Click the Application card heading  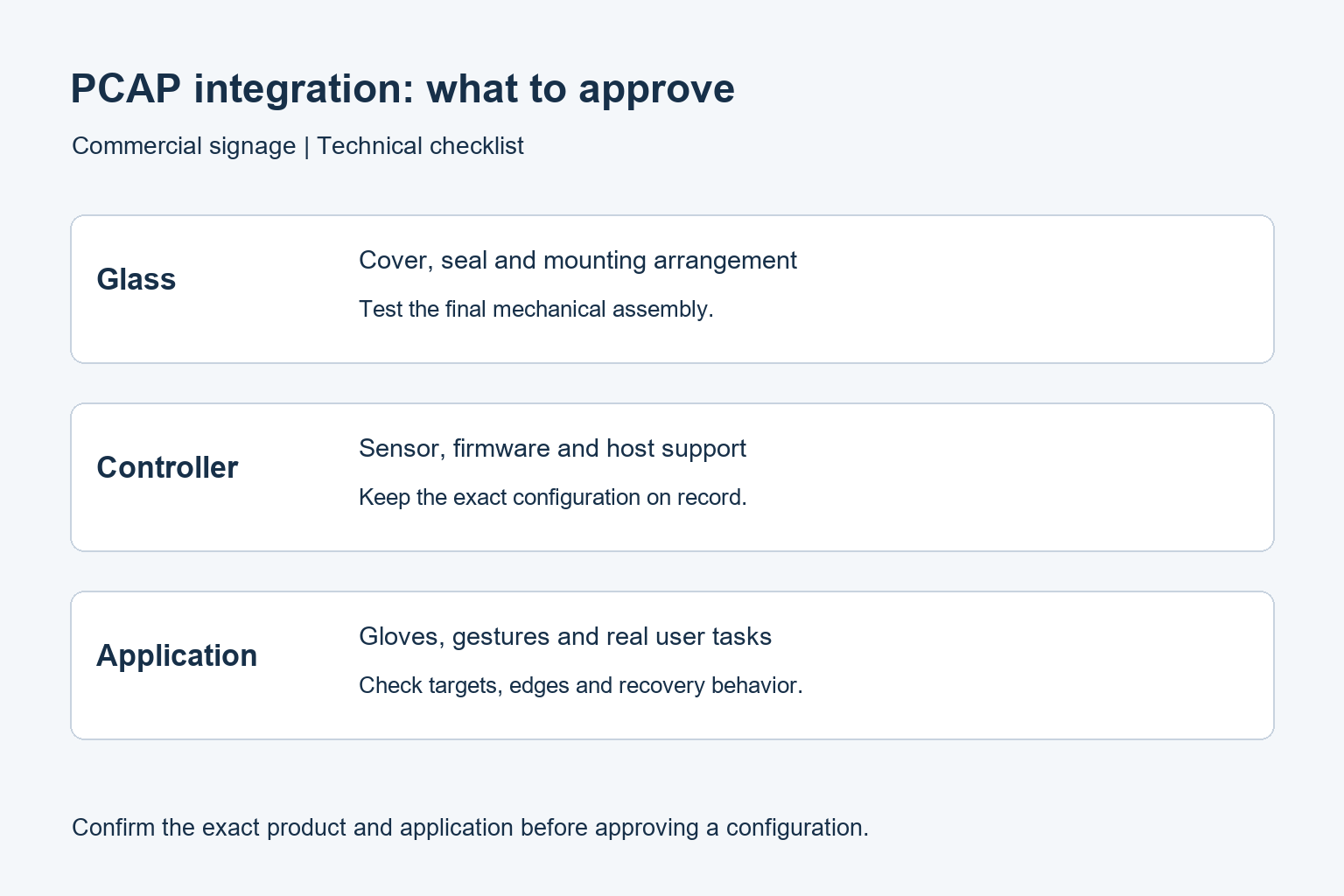pyautogui.click(x=177, y=655)
